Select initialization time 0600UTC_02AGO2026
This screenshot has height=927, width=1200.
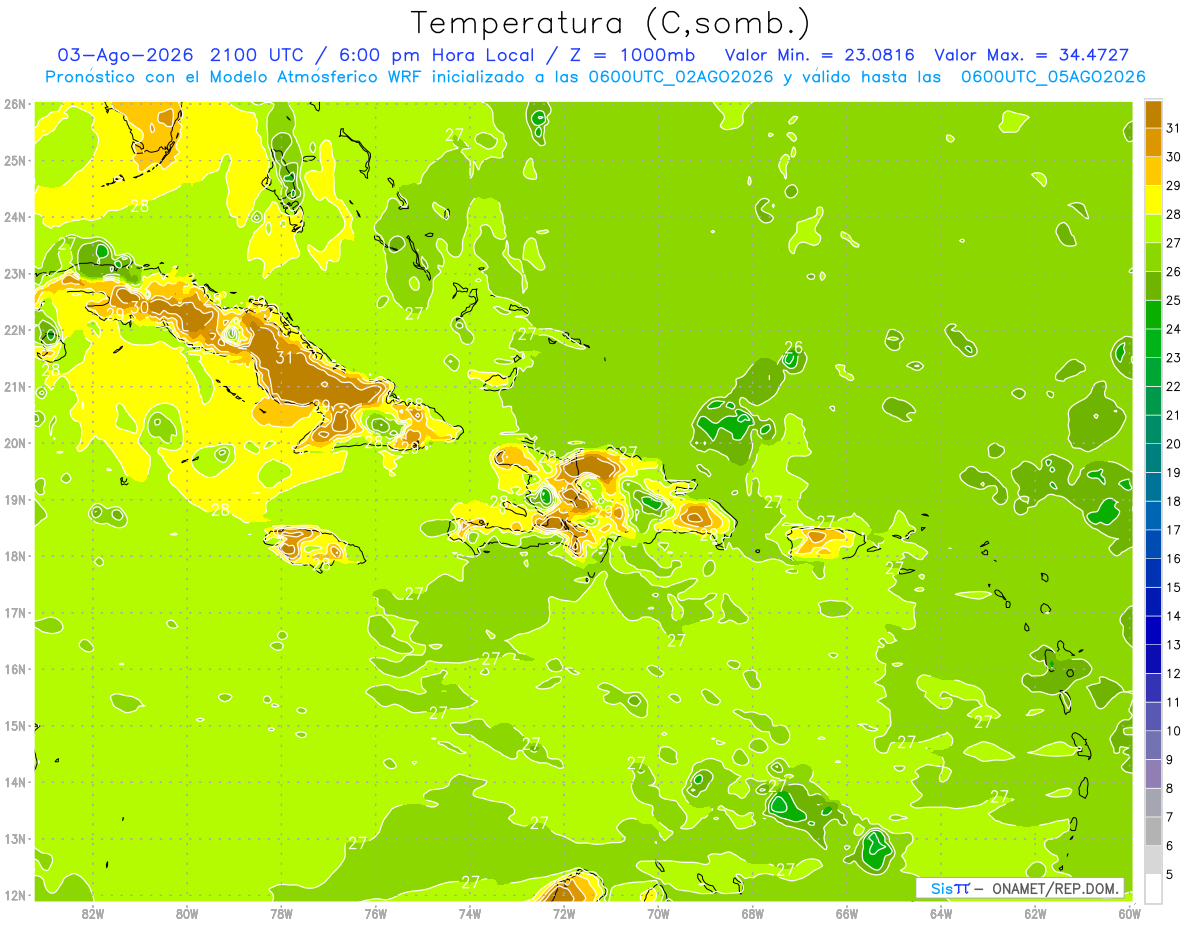pos(681,77)
